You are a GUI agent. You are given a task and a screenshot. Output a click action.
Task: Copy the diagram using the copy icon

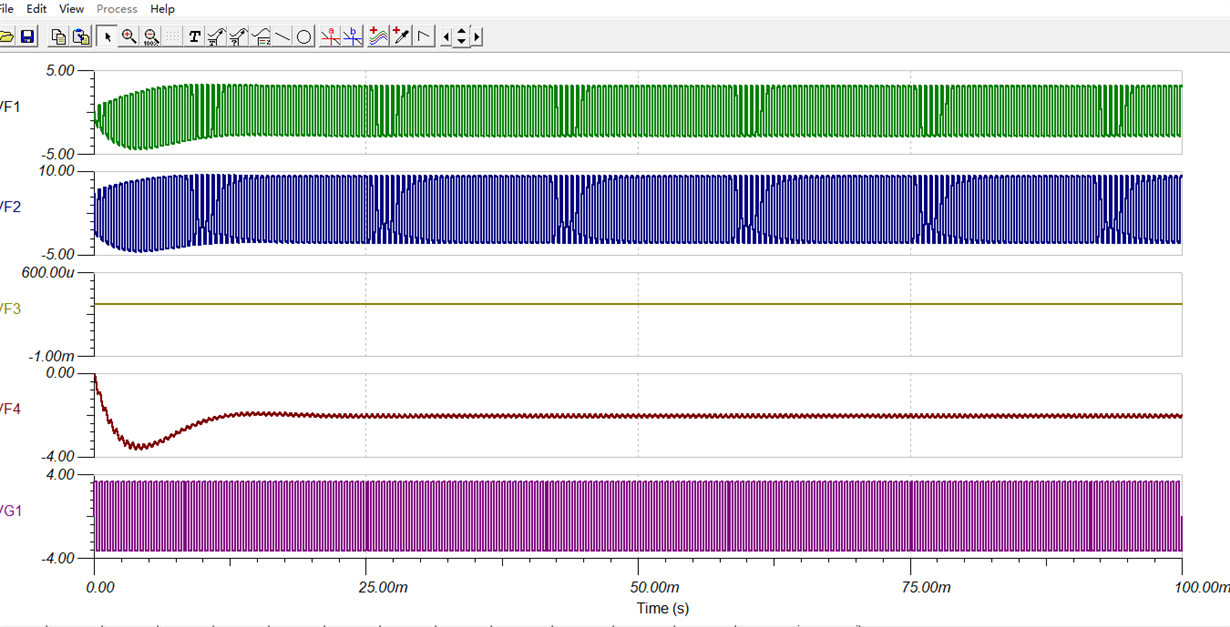pyautogui.click(x=58, y=37)
